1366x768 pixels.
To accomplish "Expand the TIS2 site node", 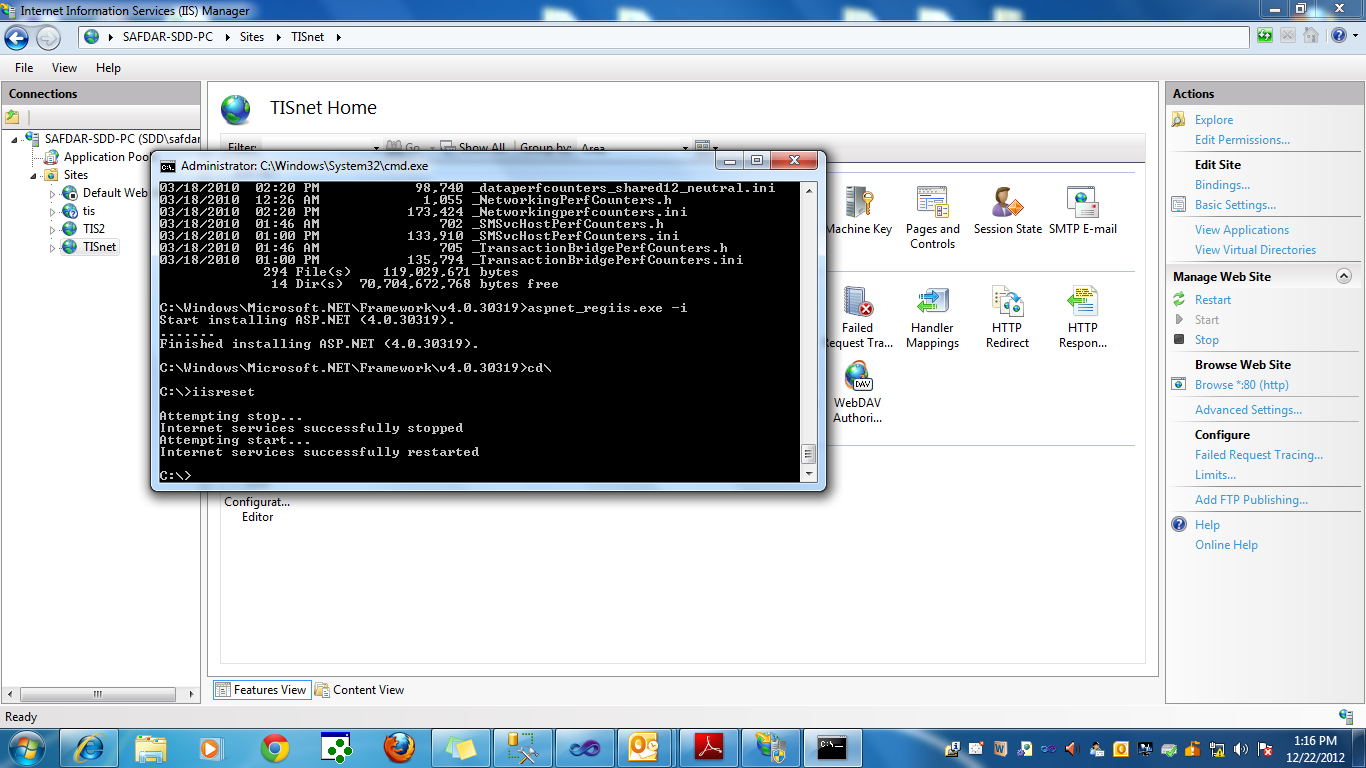I will (53, 229).
